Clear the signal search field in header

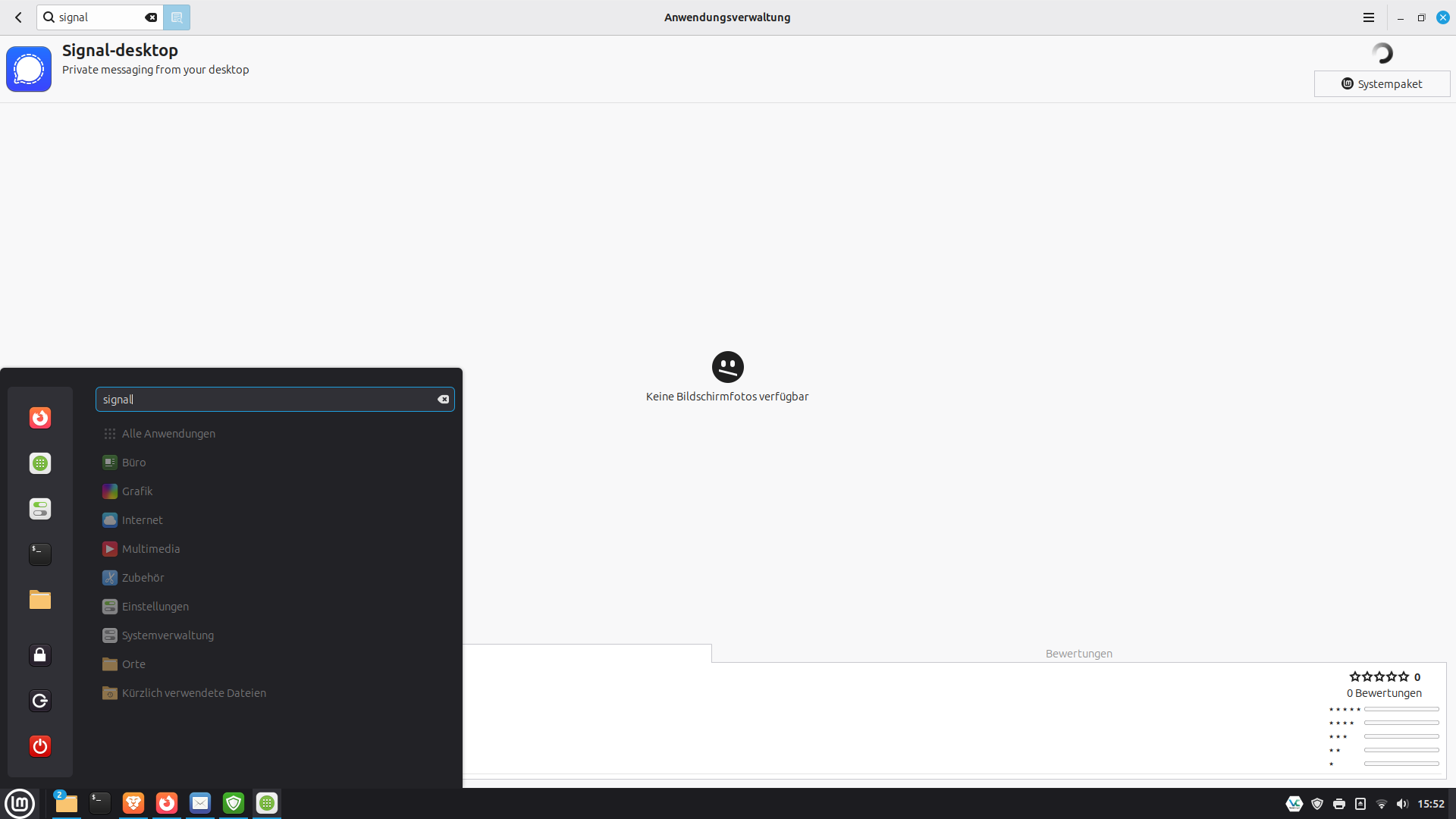[x=151, y=17]
